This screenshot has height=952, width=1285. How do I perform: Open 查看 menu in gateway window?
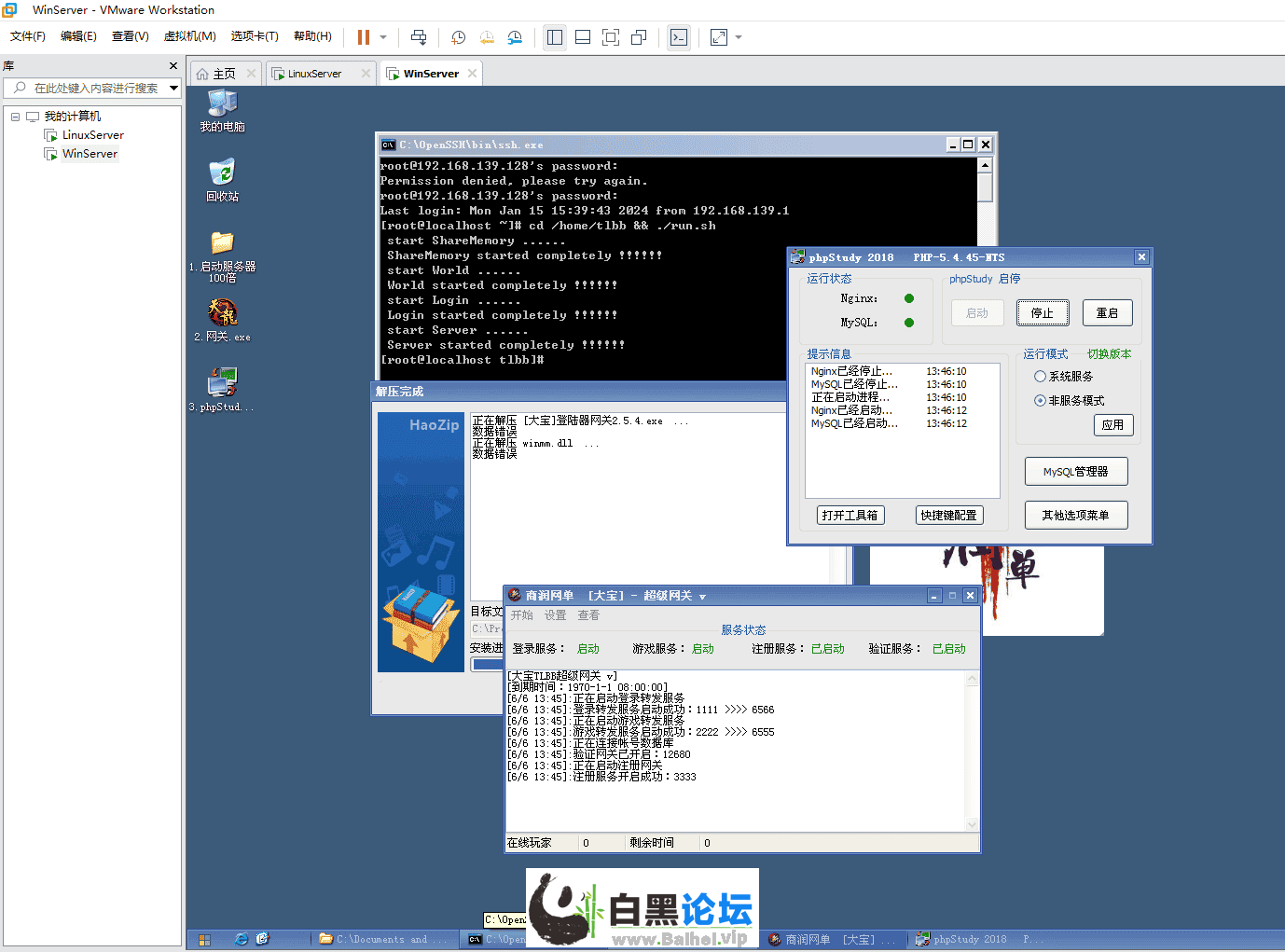pyautogui.click(x=588, y=615)
